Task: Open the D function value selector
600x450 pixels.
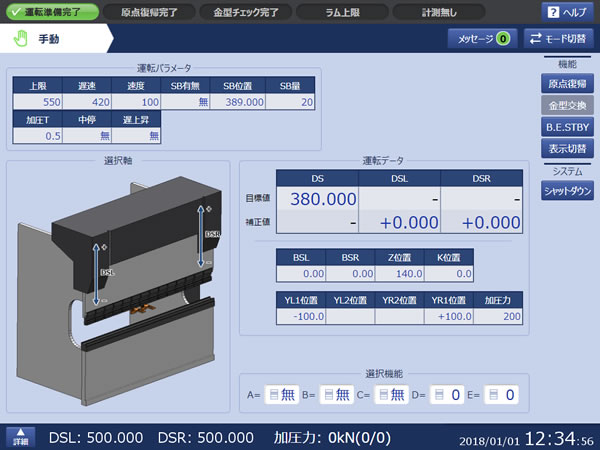Action: (x=446, y=395)
